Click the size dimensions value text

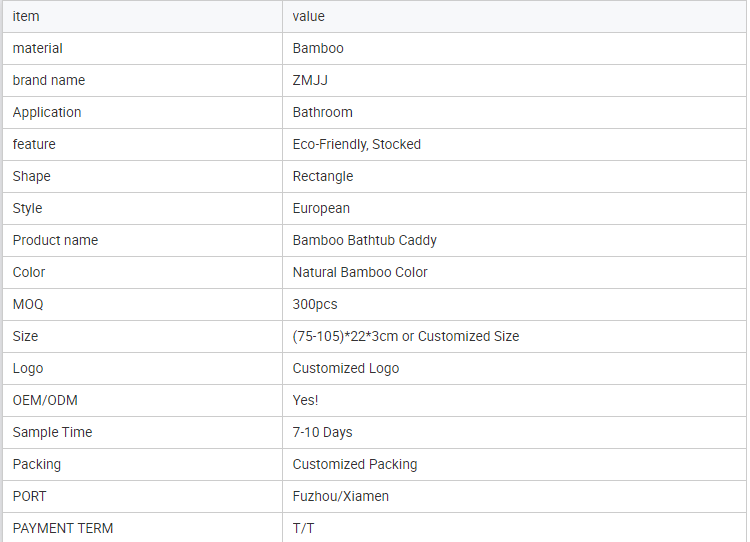point(405,336)
